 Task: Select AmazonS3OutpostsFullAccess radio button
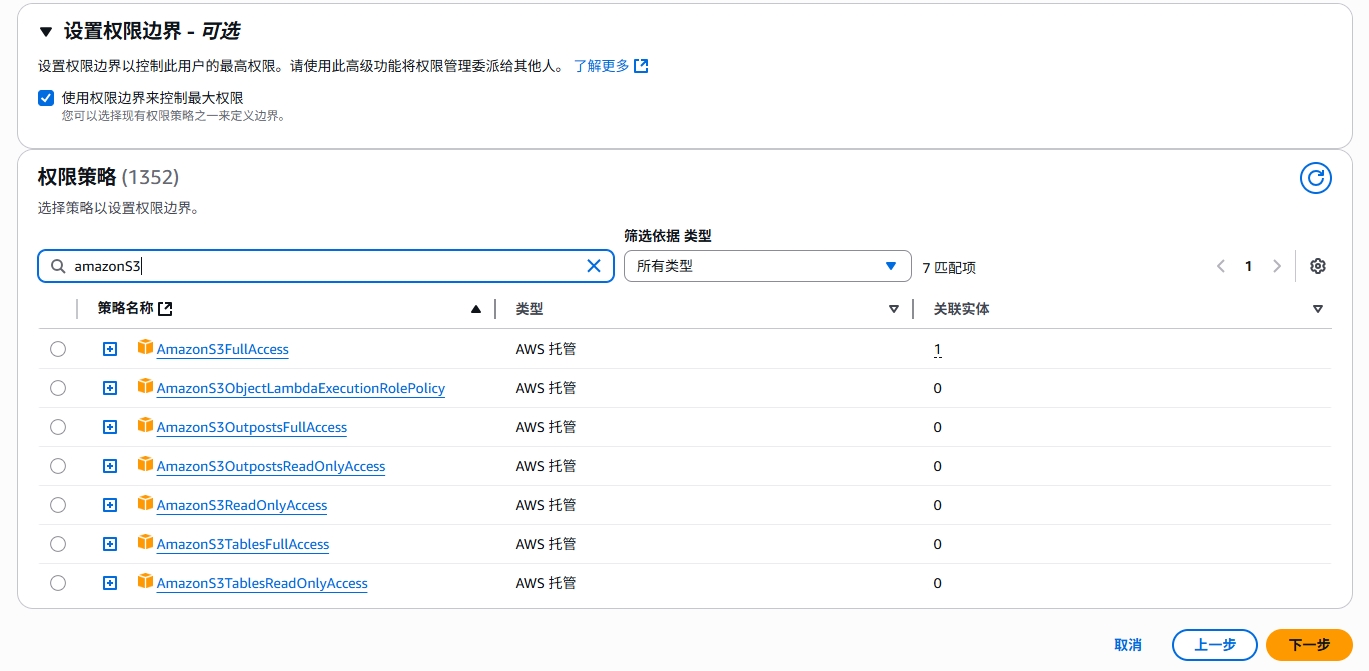pyautogui.click(x=58, y=427)
